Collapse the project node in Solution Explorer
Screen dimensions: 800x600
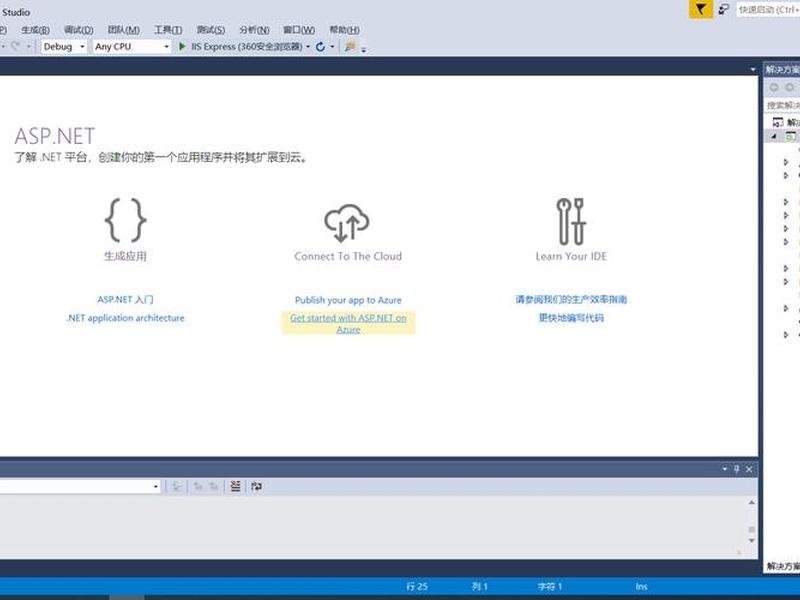(x=774, y=136)
